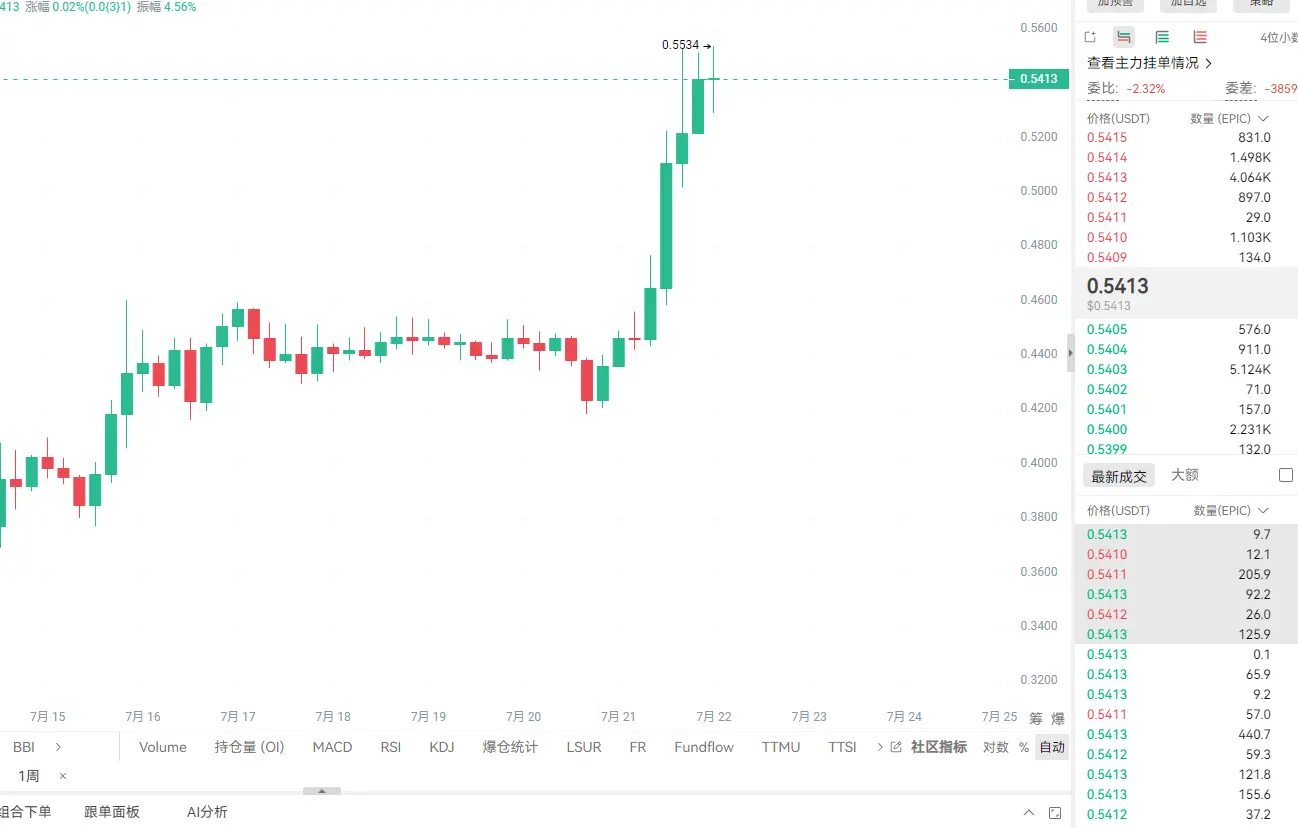Expand more indicators after BBI chevron
This screenshot has height=828, width=1298.
tap(58, 746)
